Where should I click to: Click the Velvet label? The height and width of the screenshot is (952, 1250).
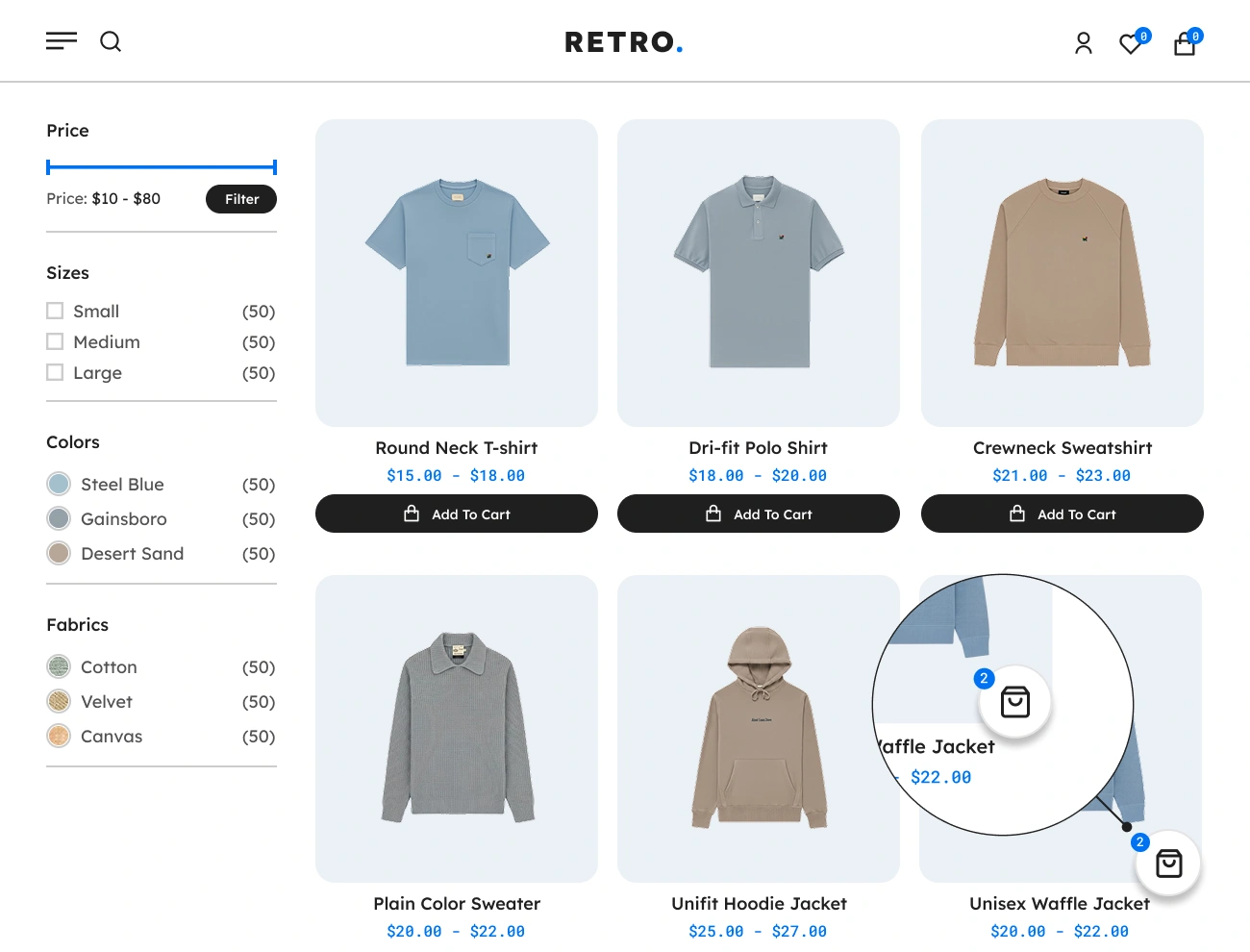coord(107,702)
